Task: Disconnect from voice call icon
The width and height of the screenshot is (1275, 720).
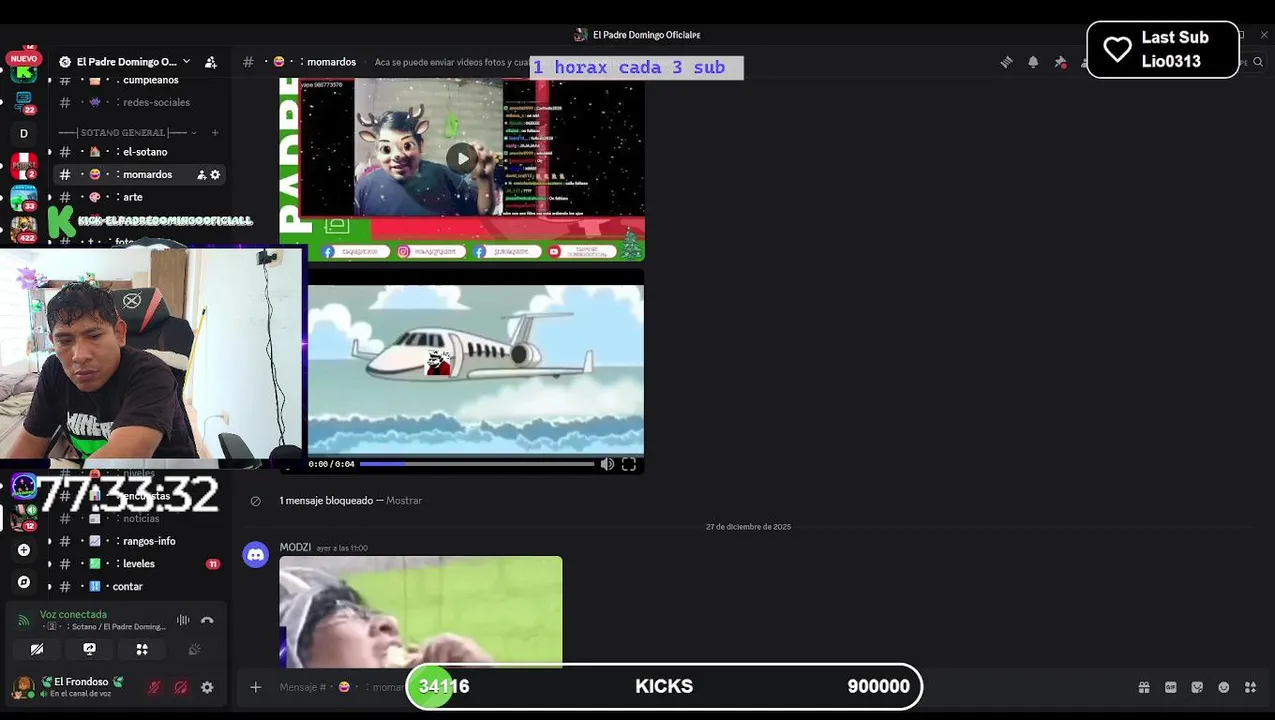Action: click(x=207, y=620)
